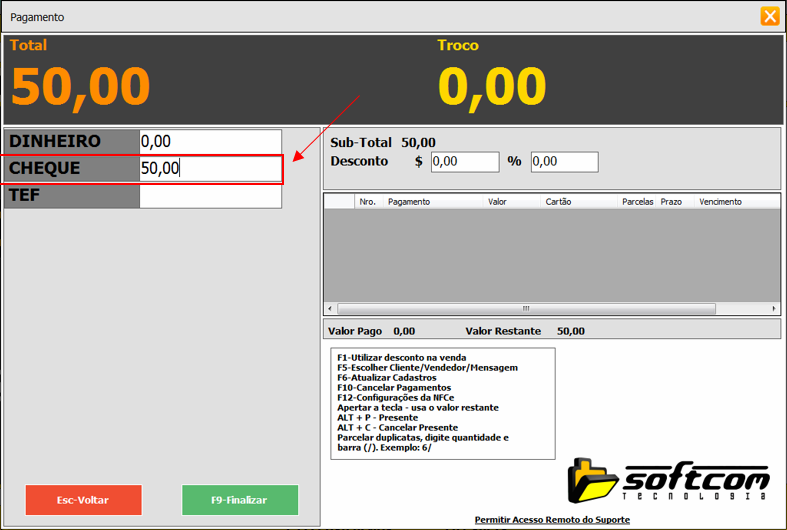787x530 pixels.
Task: Focus the DINHEIRO amount field
Action: point(210,142)
